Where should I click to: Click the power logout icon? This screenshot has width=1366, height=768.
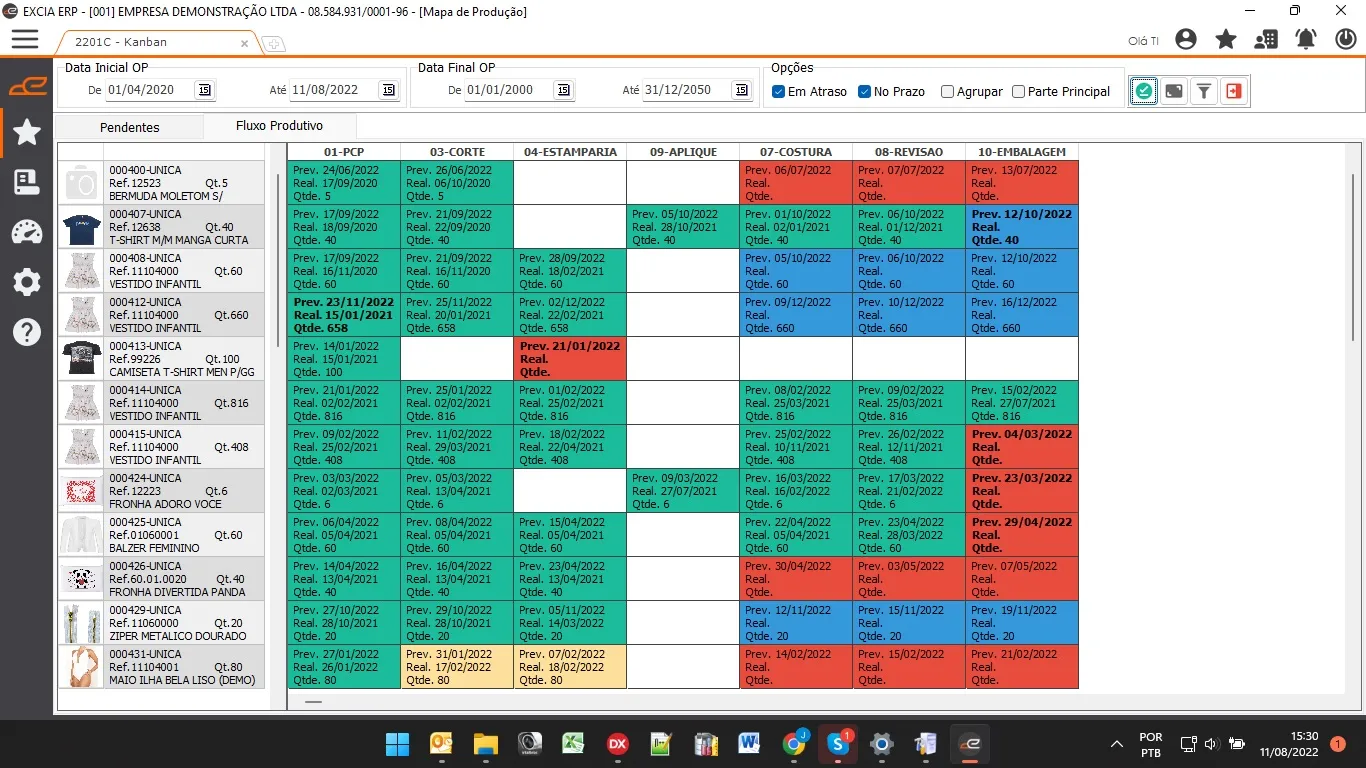[x=1346, y=40]
